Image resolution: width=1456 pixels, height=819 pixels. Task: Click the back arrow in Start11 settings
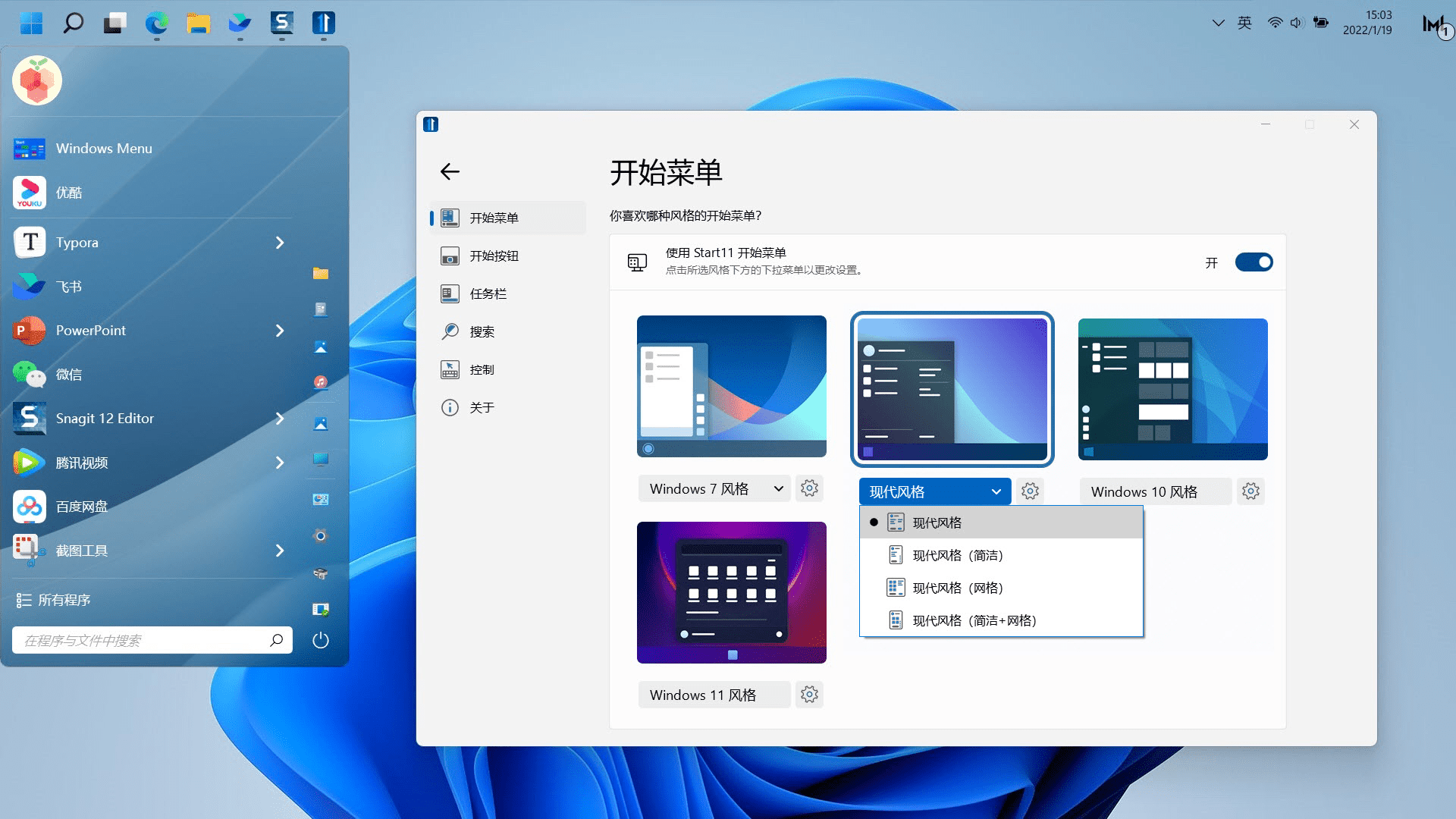[x=450, y=171]
